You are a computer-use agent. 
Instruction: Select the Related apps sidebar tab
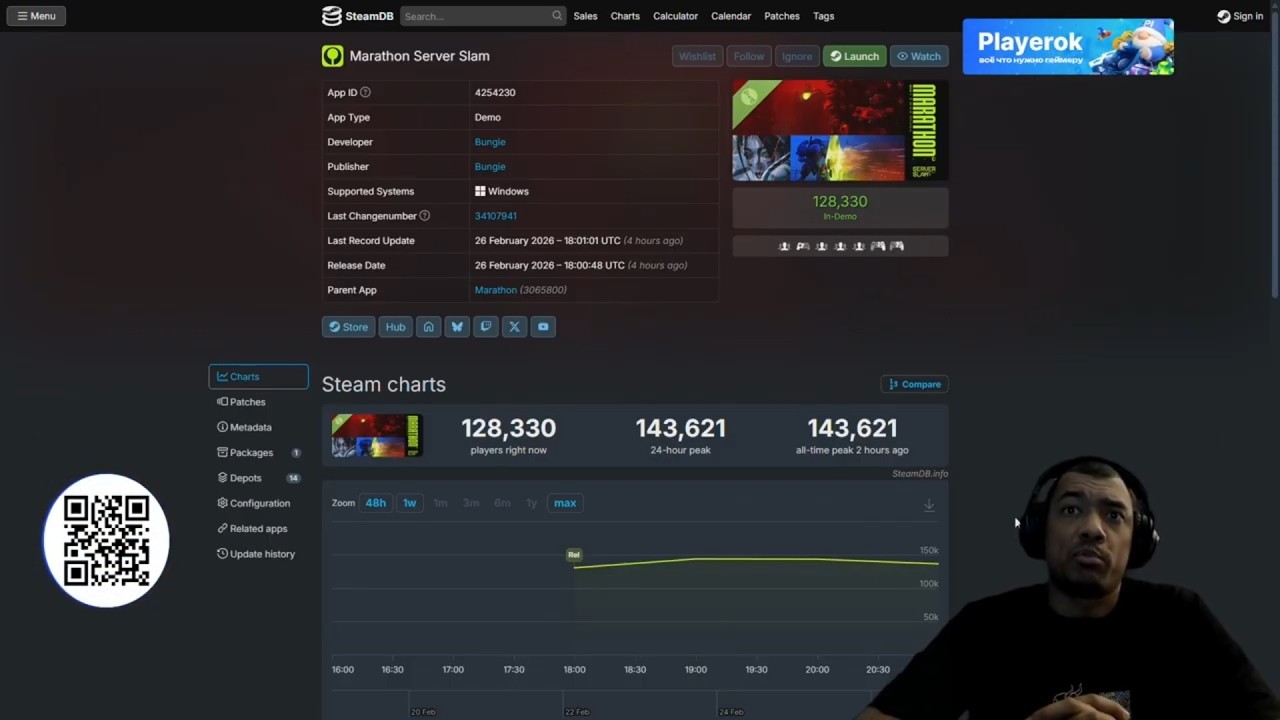pos(258,529)
